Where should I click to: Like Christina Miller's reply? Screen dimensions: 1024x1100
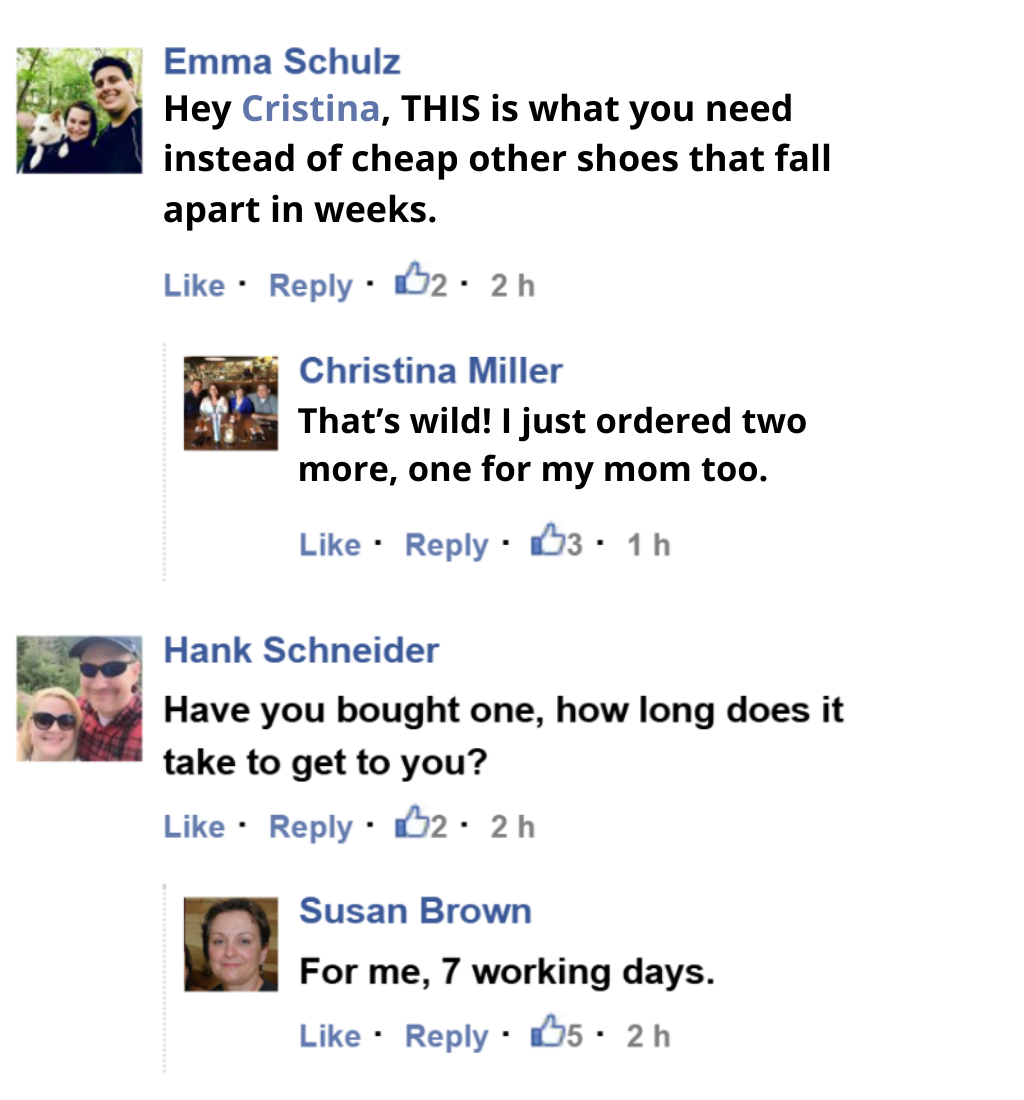(329, 545)
